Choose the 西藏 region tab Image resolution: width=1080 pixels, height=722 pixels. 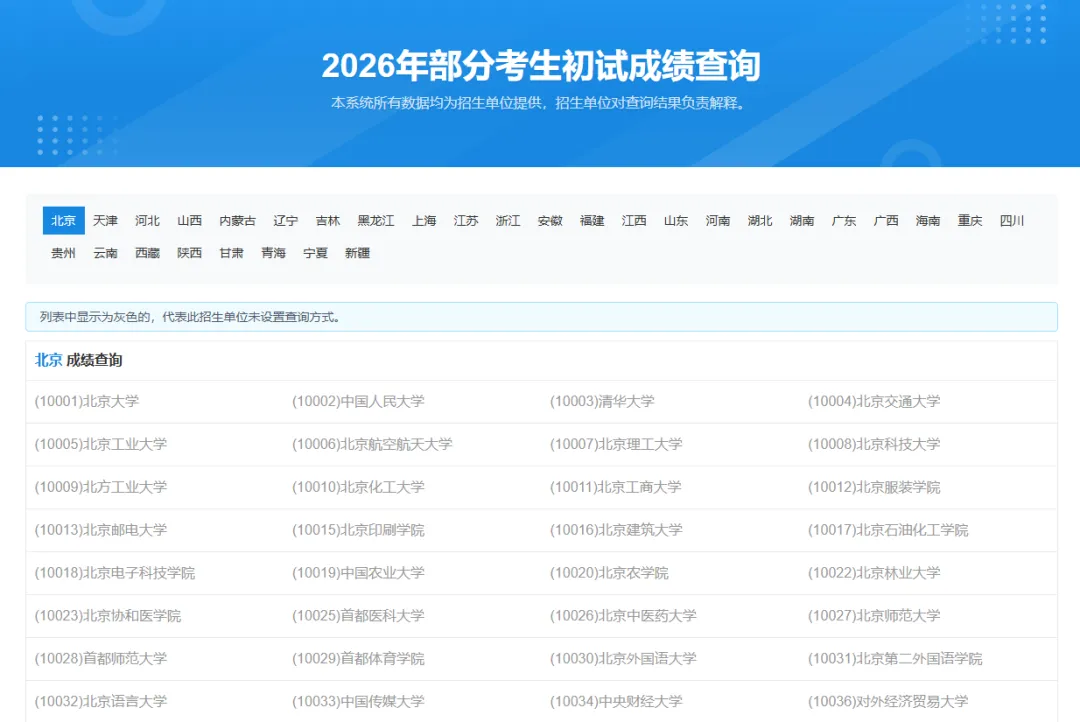pyautogui.click(x=147, y=253)
